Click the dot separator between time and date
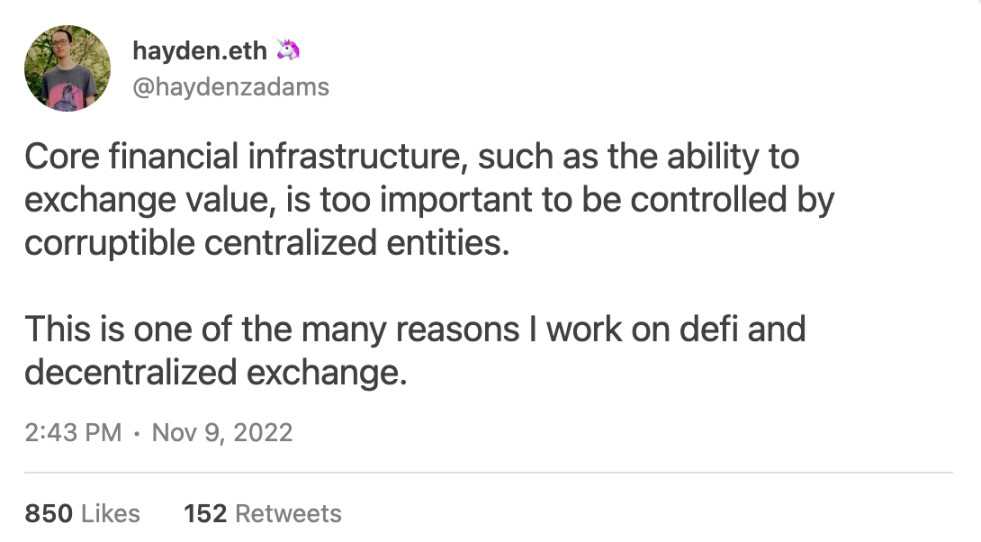This screenshot has height=542, width=981. click(135, 433)
